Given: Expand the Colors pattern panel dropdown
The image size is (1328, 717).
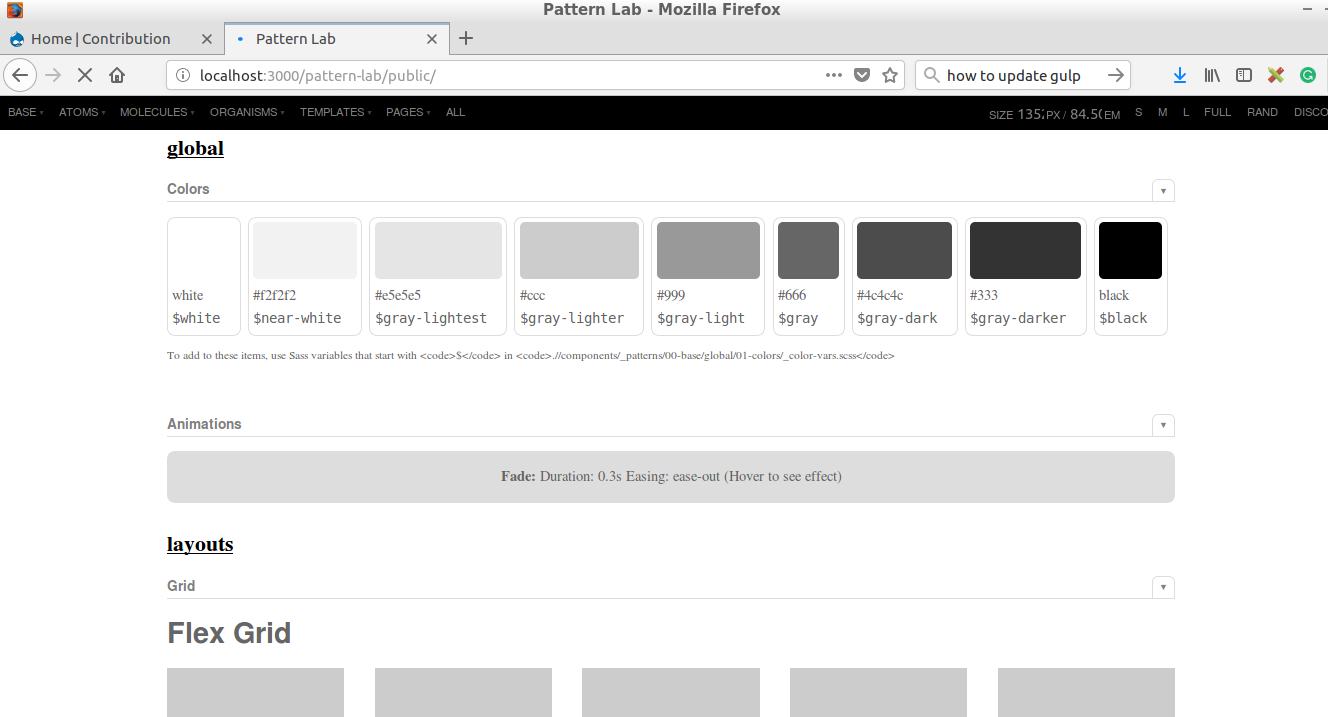Looking at the screenshot, I should point(1162,190).
